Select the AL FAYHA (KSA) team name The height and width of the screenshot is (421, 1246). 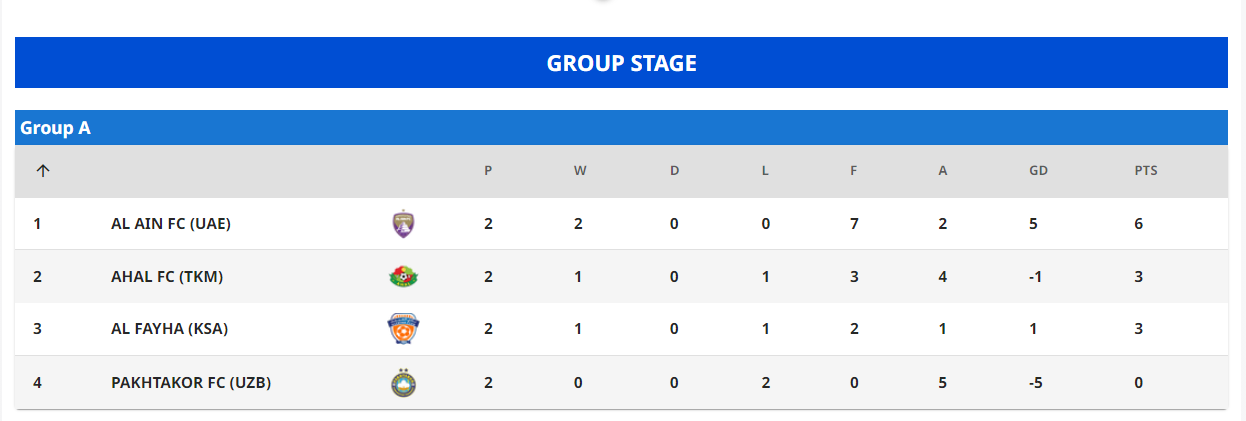(169, 329)
